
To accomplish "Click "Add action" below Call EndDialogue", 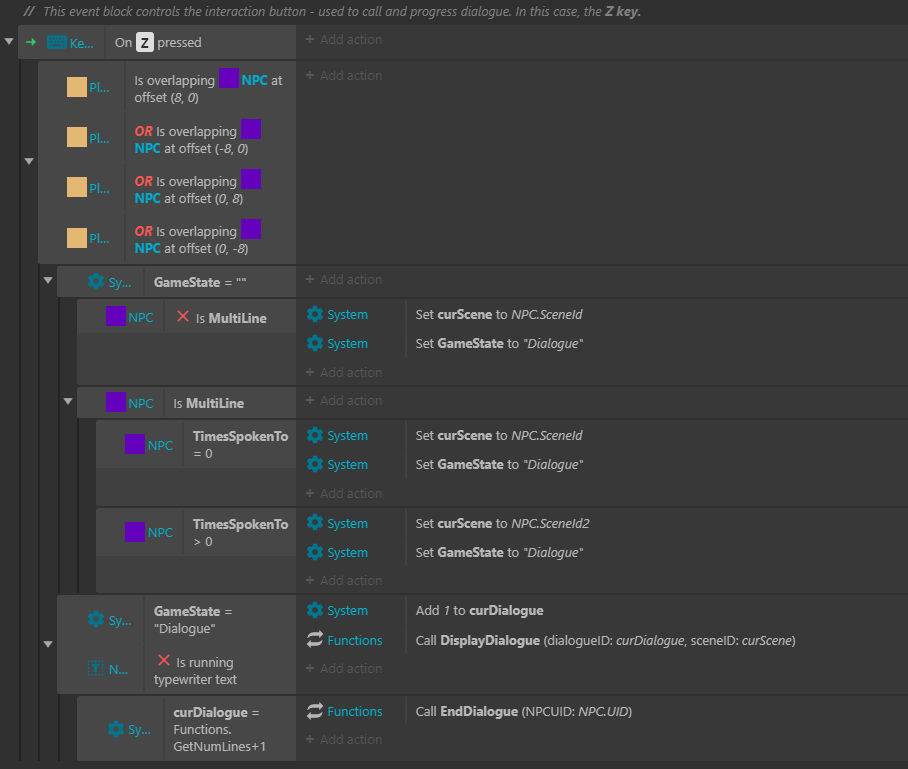I will pyautogui.click(x=344, y=739).
